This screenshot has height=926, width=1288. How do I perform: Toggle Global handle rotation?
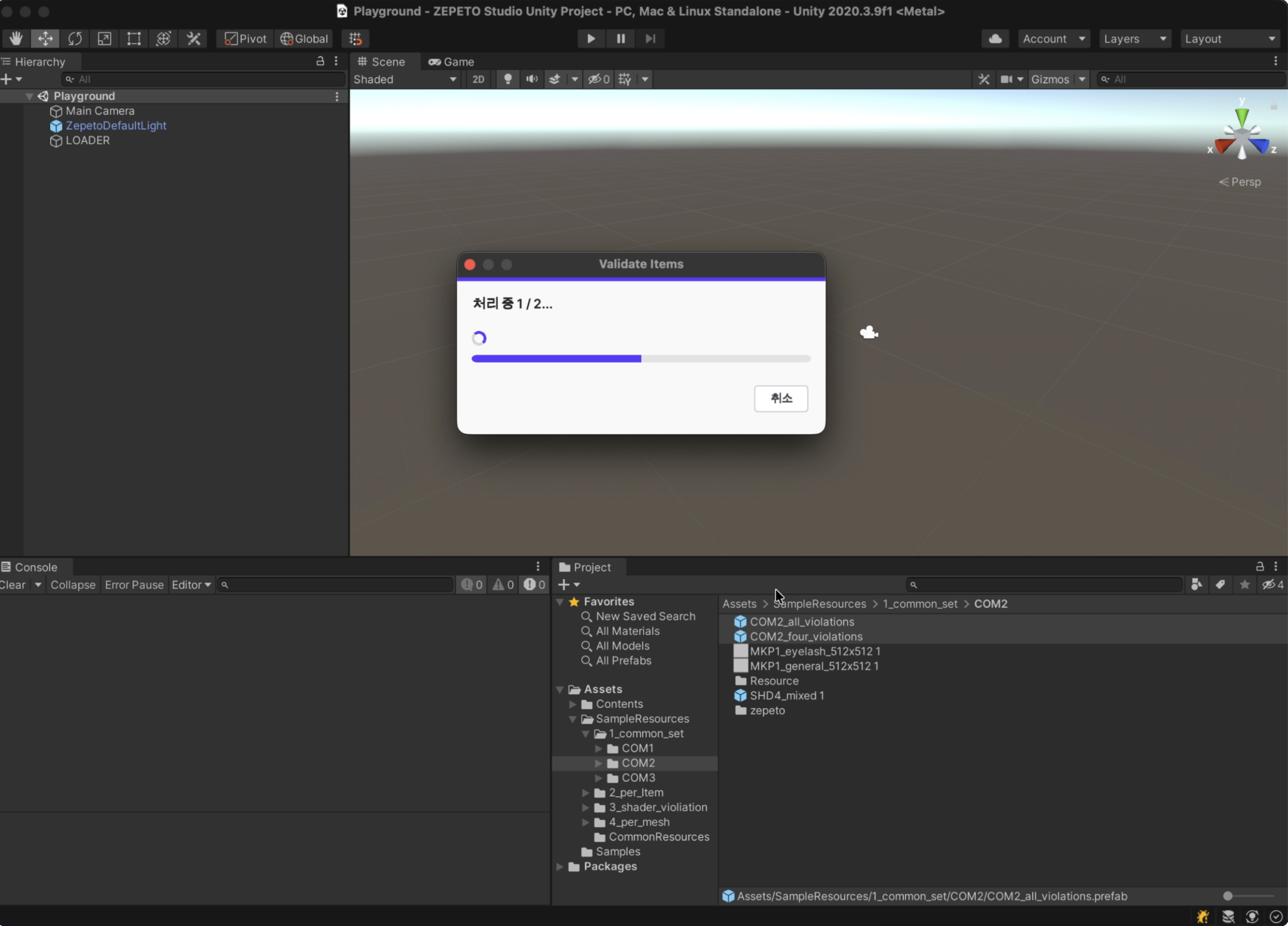coord(304,39)
